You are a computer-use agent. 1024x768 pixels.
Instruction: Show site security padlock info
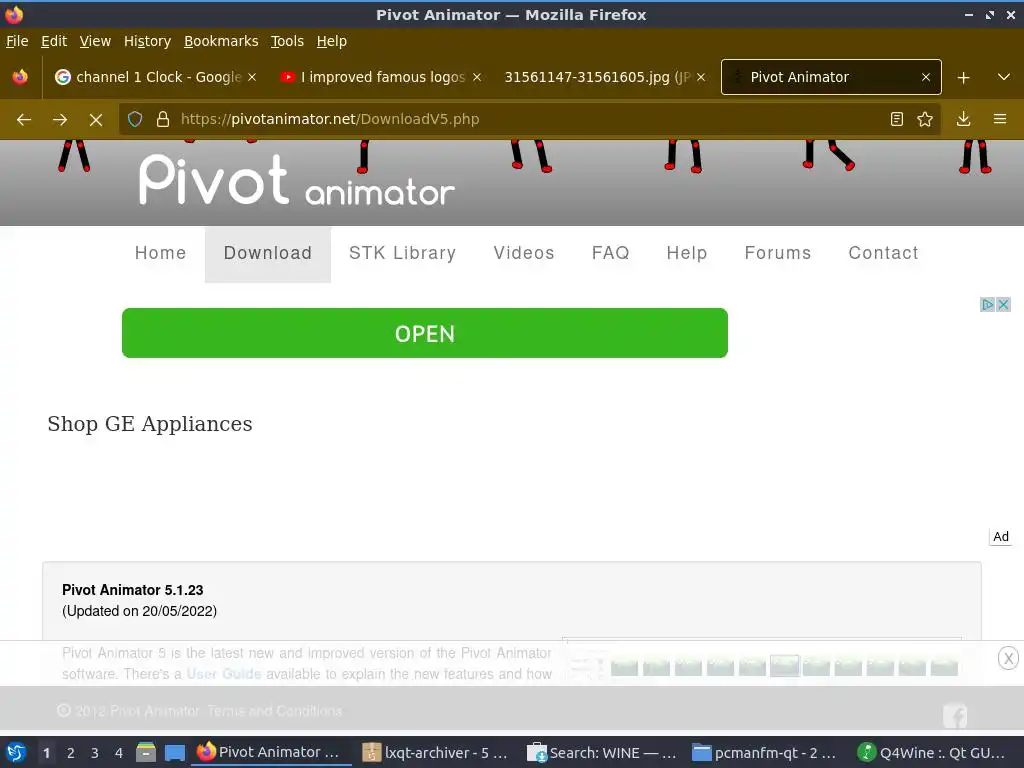163,120
